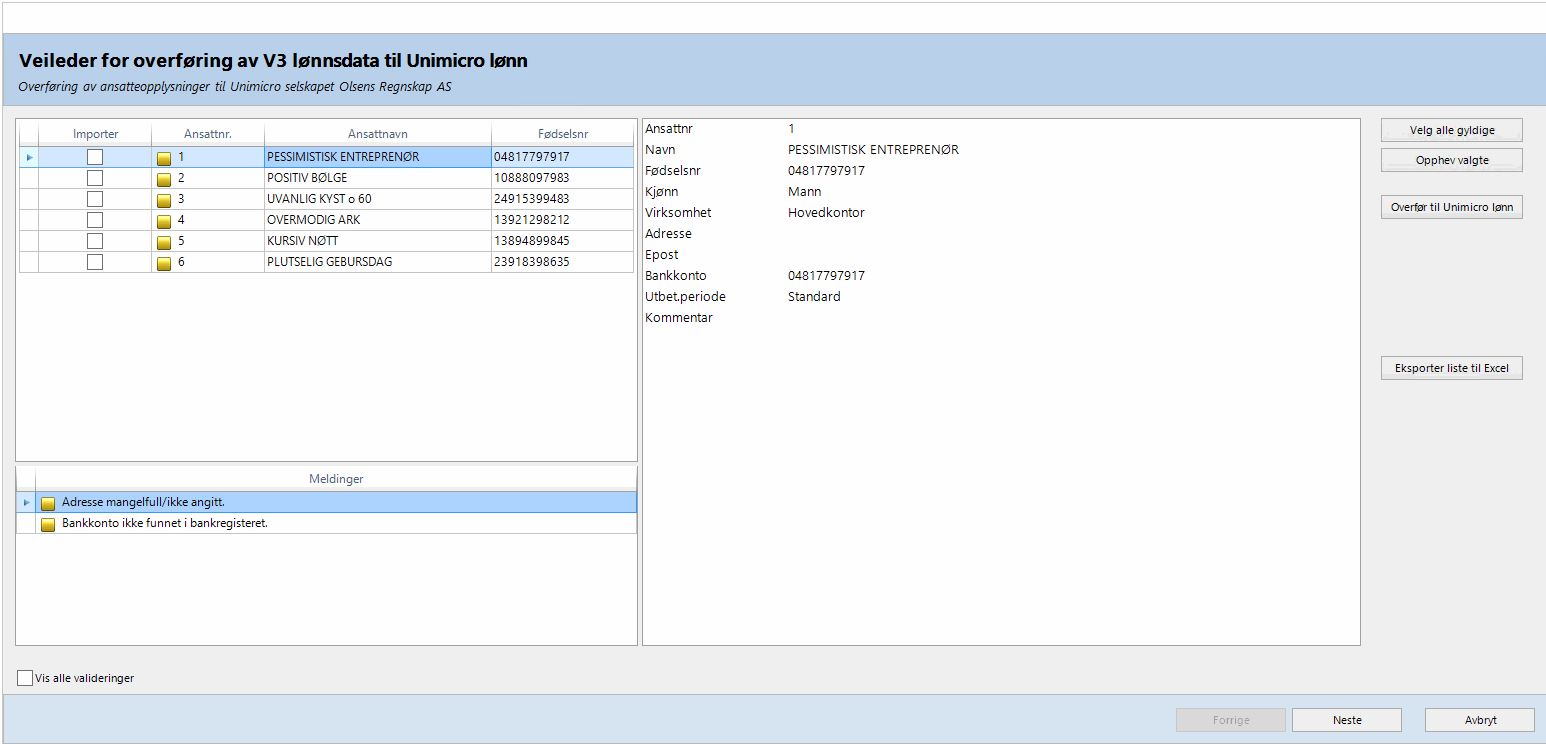Click yellow warning icon for employee 2
This screenshot has width=1546, height=744.
pyautogui.click(x=164, y=179)
